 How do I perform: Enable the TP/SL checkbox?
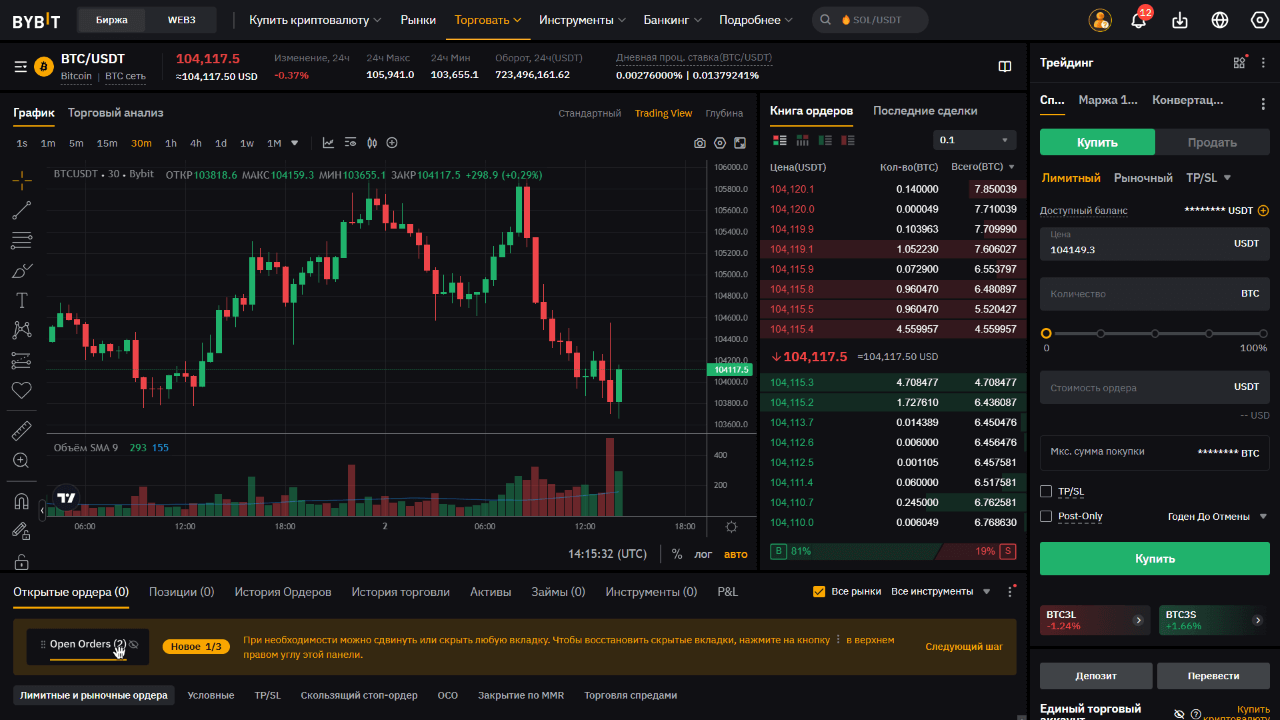click(1046, 492)
